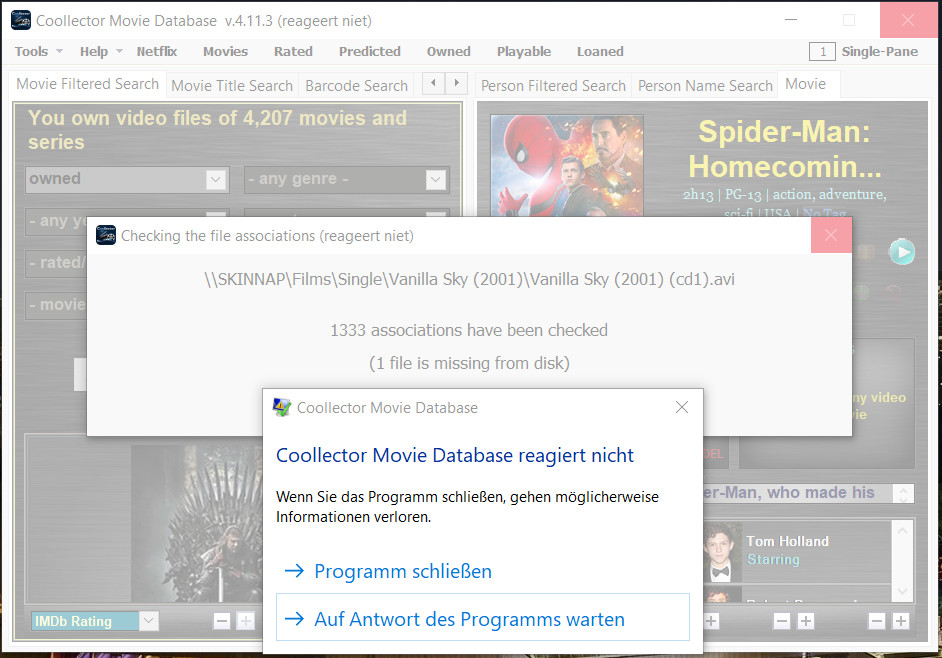942x658 pixels.
Task: Open the Predicted list
Action: tap(369, 52)
